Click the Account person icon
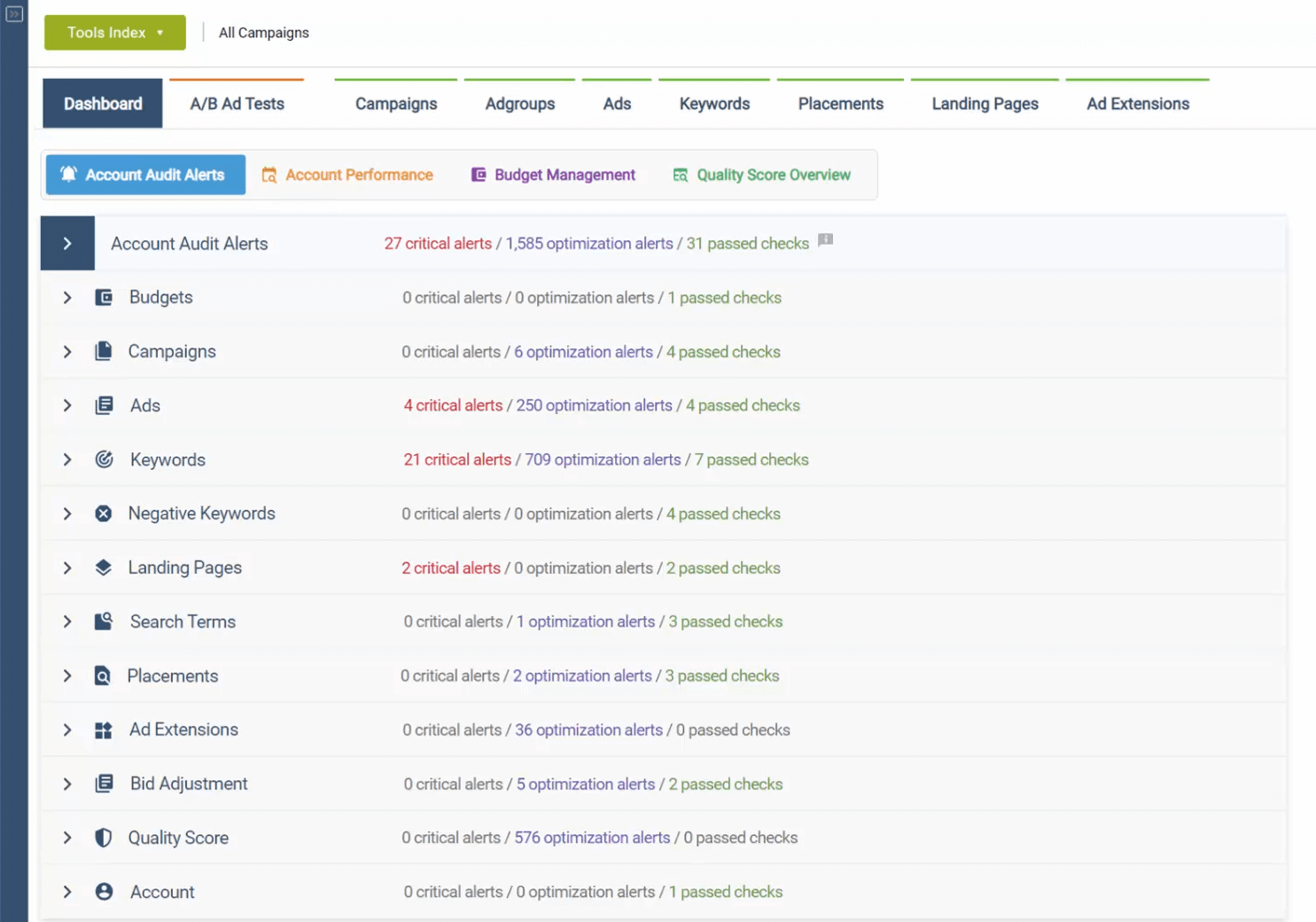The height and width of the screenshot is (922, 1316). 104,892
